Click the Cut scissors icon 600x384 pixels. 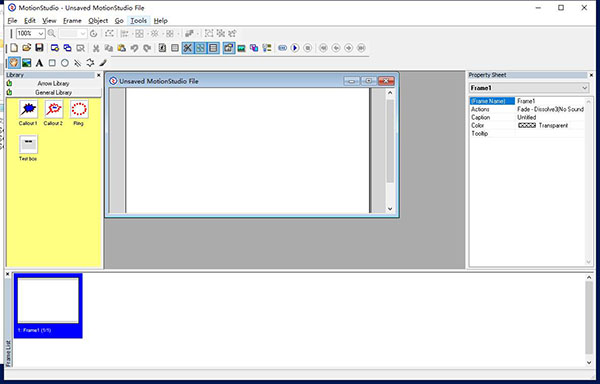96,48
